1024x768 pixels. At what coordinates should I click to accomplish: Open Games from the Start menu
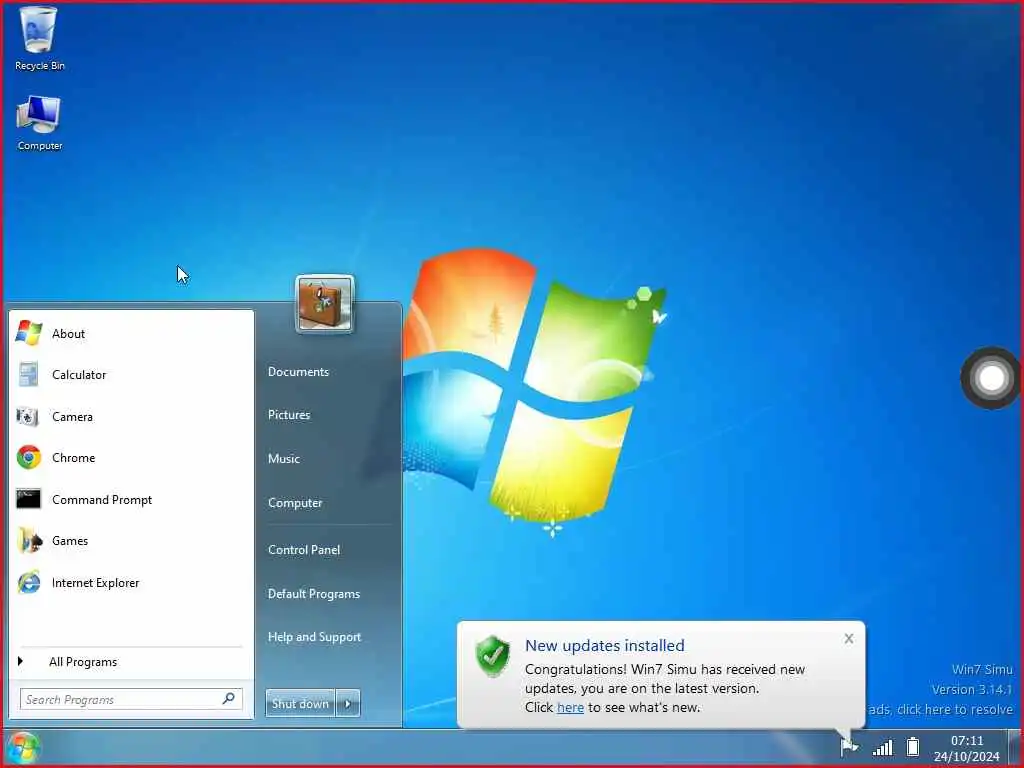131,541
